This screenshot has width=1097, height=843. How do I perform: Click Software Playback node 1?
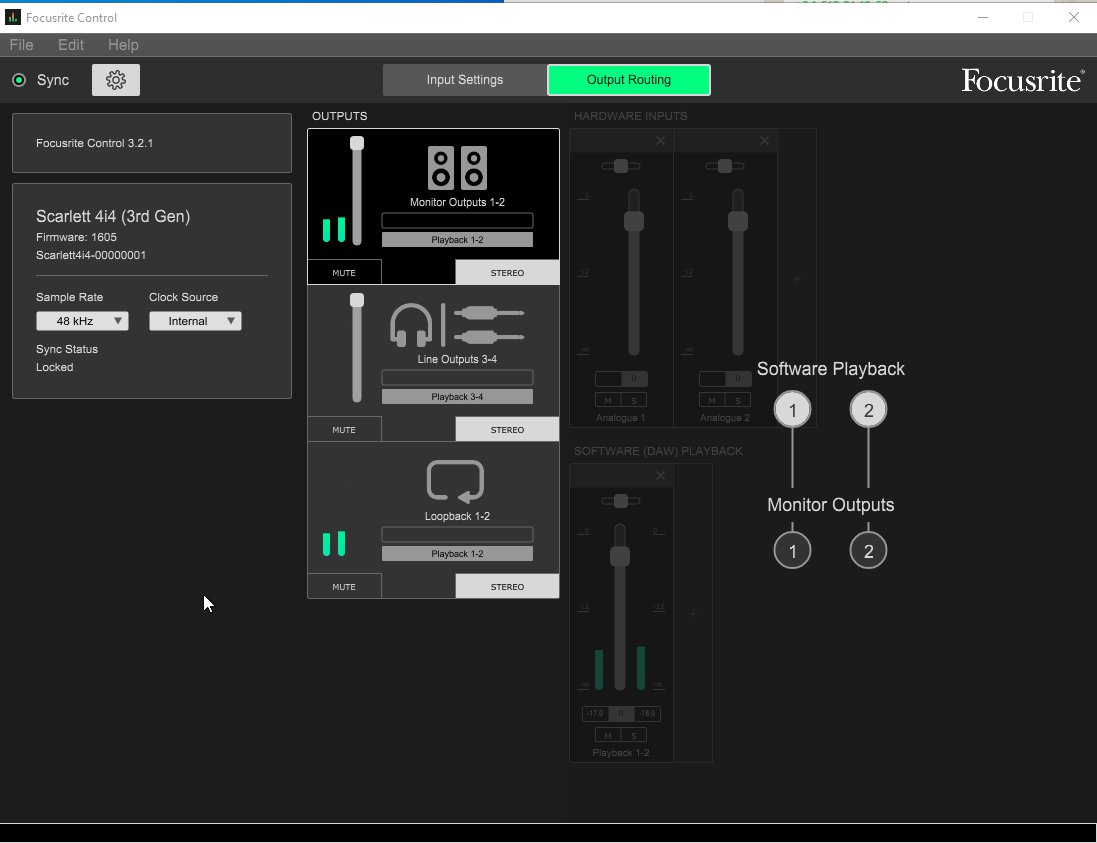coord(793,410)
